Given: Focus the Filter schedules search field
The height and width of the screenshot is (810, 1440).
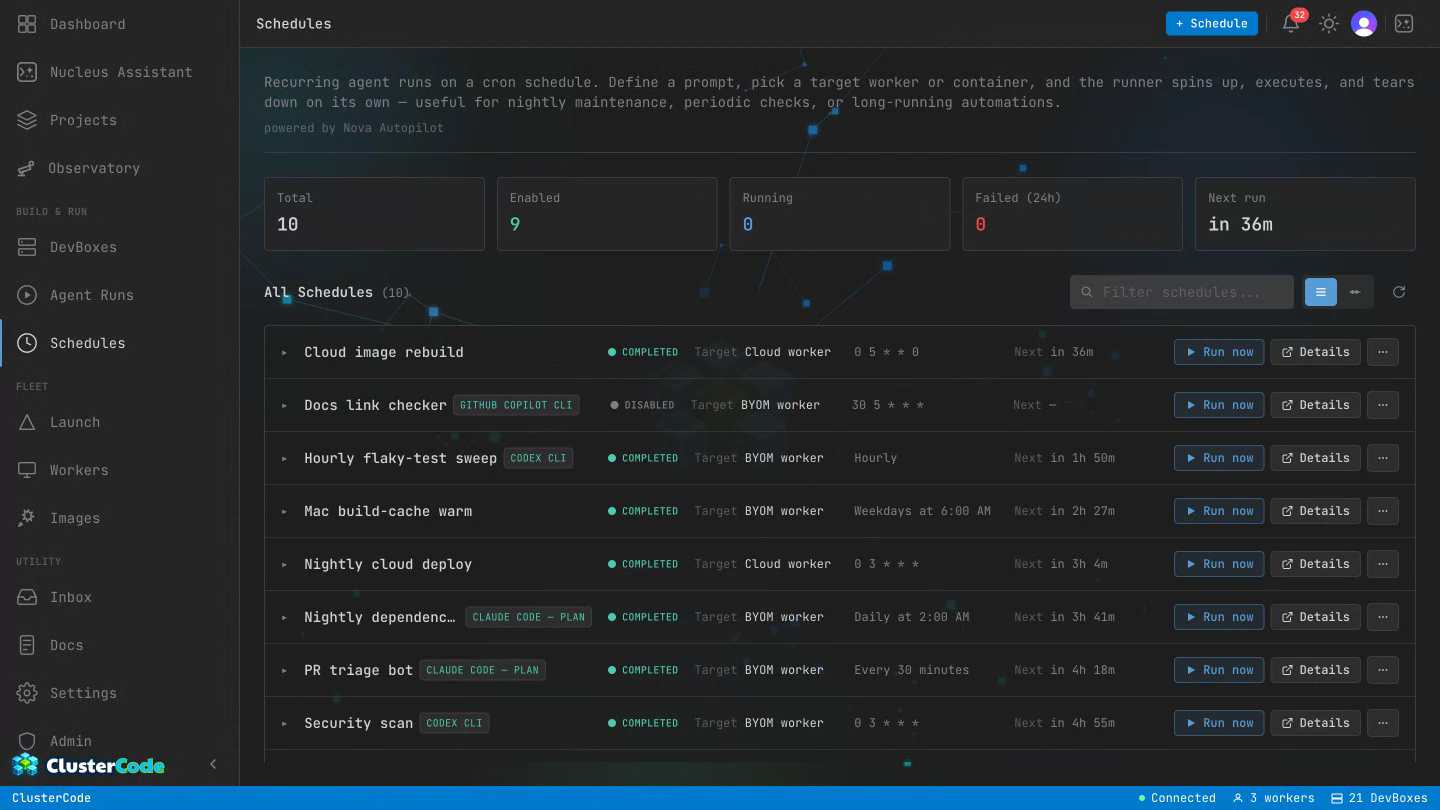Looking at the screenshot, I should pos(1181,292).
